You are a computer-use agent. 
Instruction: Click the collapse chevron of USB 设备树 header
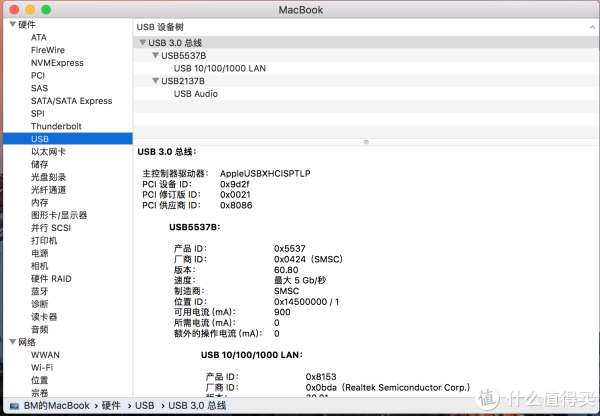[x=592, y=27]
